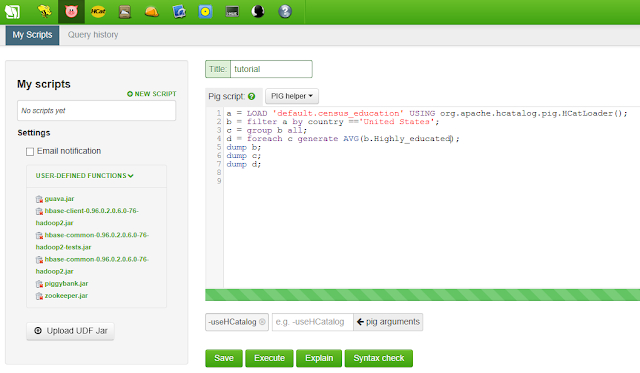Open the Pig editor icon

[71, 11]
